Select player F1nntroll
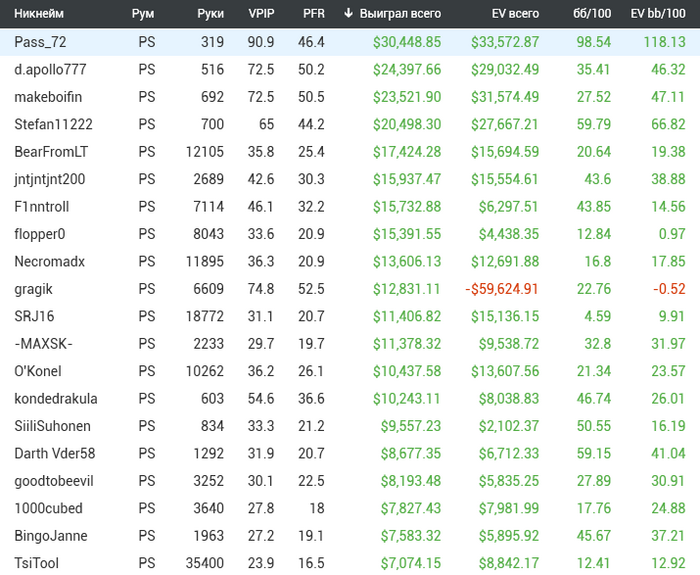700x575 pixels. click(x=42, y=207)
